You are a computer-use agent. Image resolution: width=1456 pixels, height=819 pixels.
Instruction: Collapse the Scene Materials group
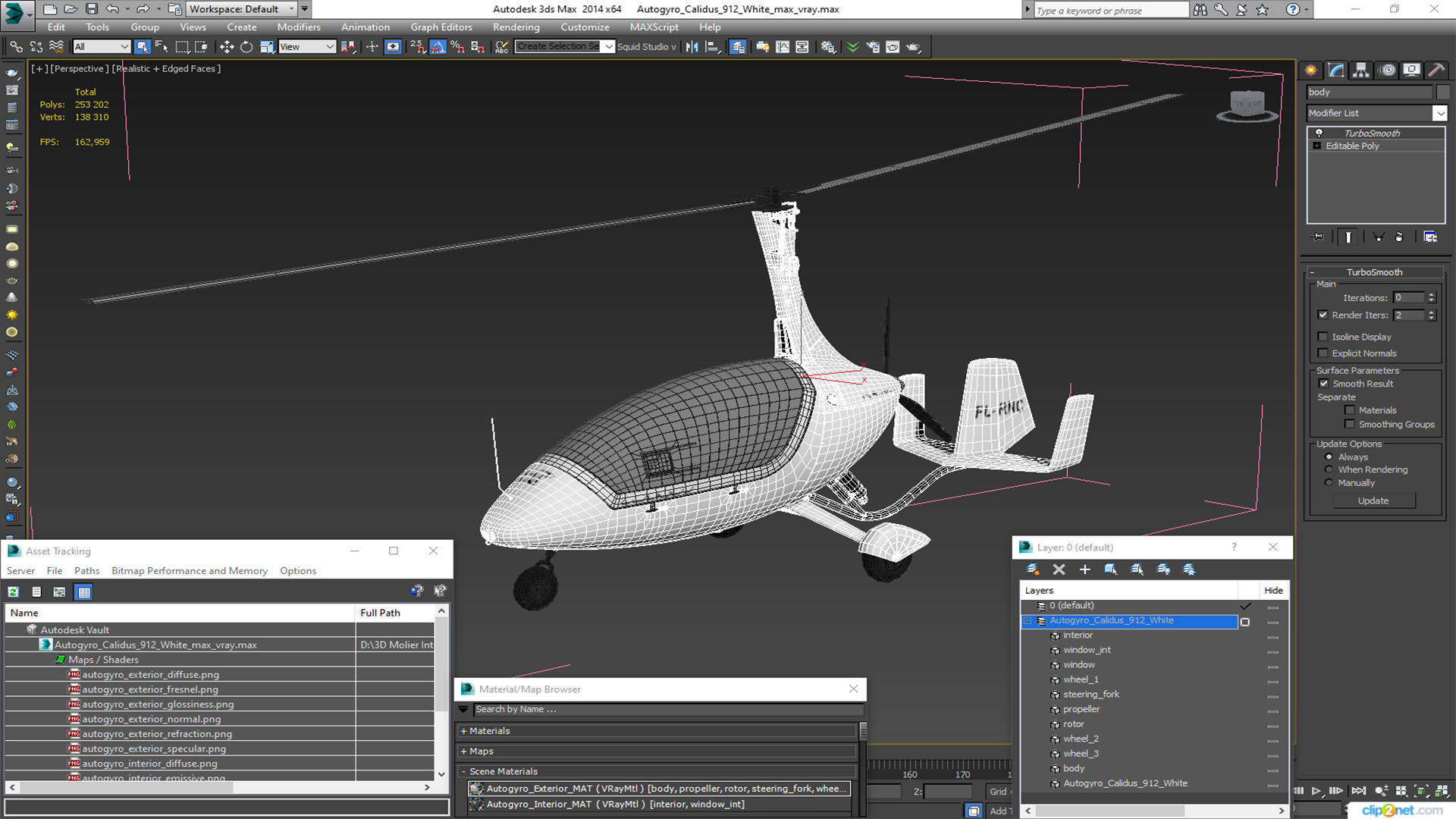(463, 771)
